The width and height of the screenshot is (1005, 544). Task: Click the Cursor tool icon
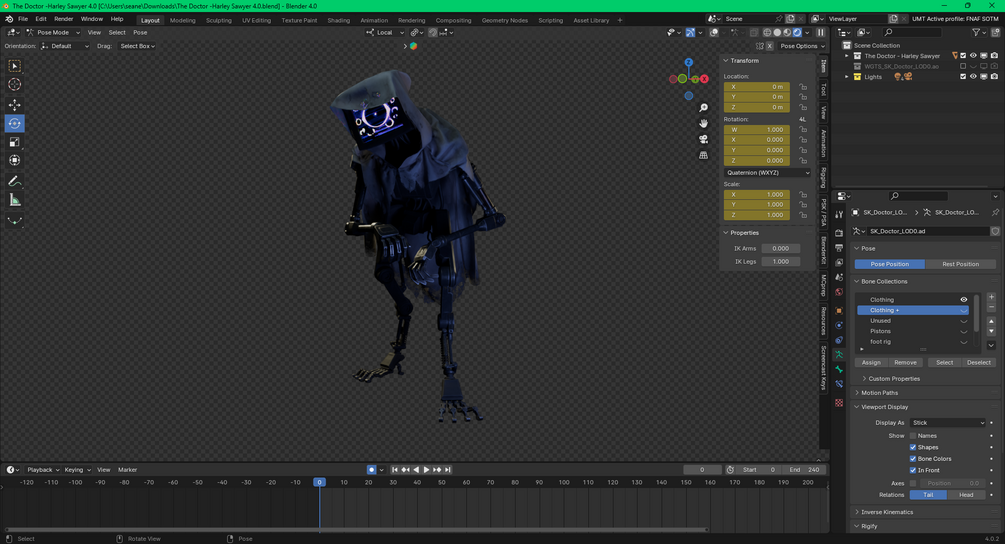[x=14, y=85]
